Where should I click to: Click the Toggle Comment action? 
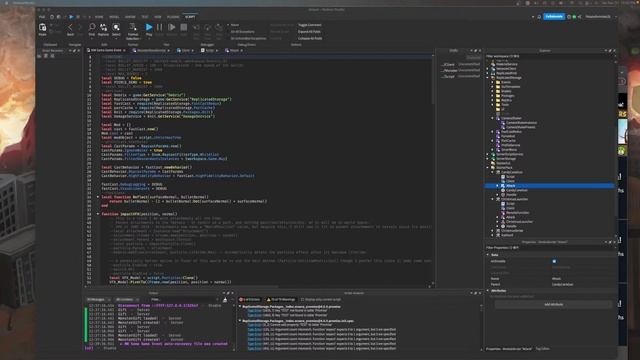pyautogui.click(x=309, y=25)
